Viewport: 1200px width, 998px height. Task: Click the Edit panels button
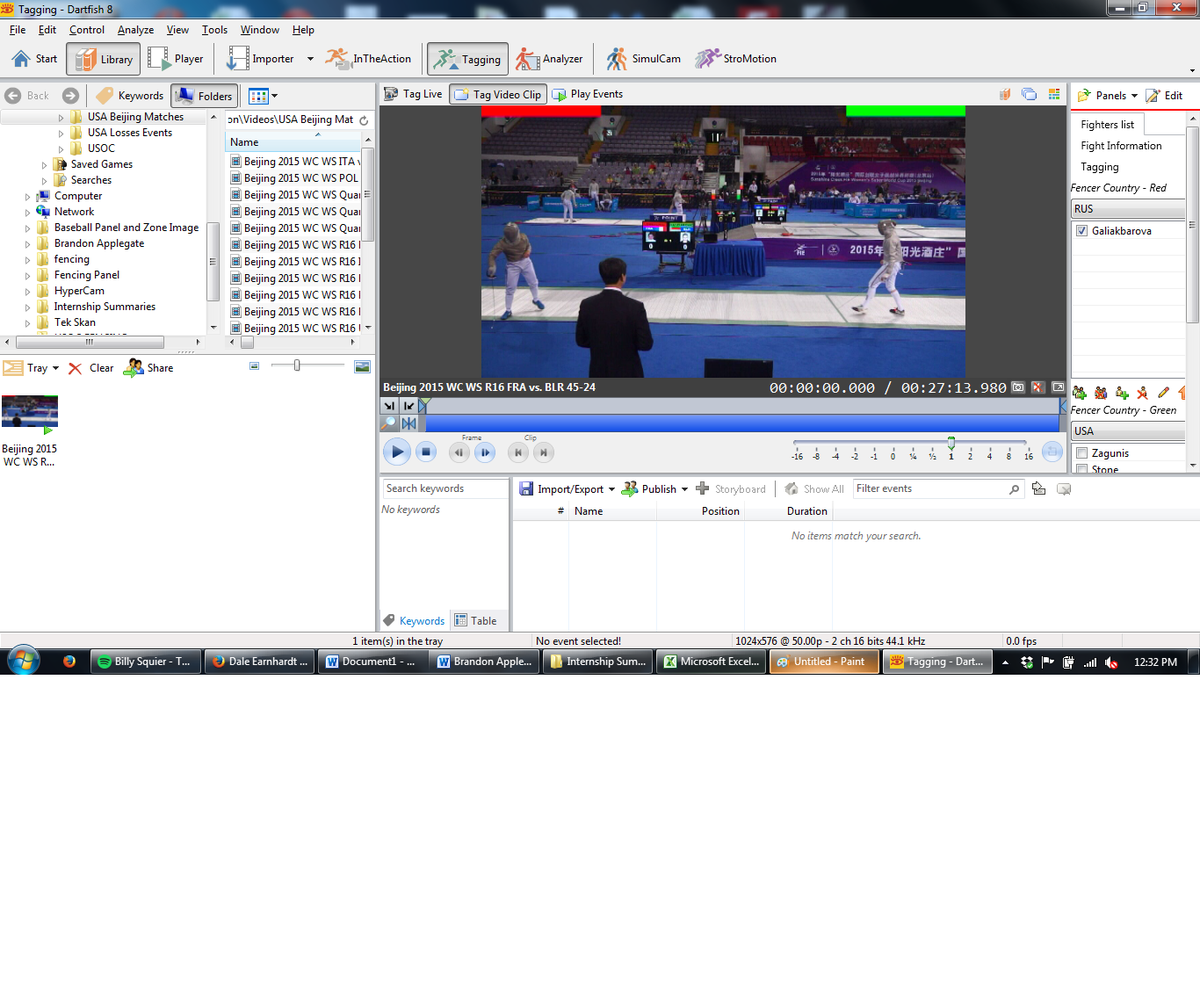[x=1164, y=96]
